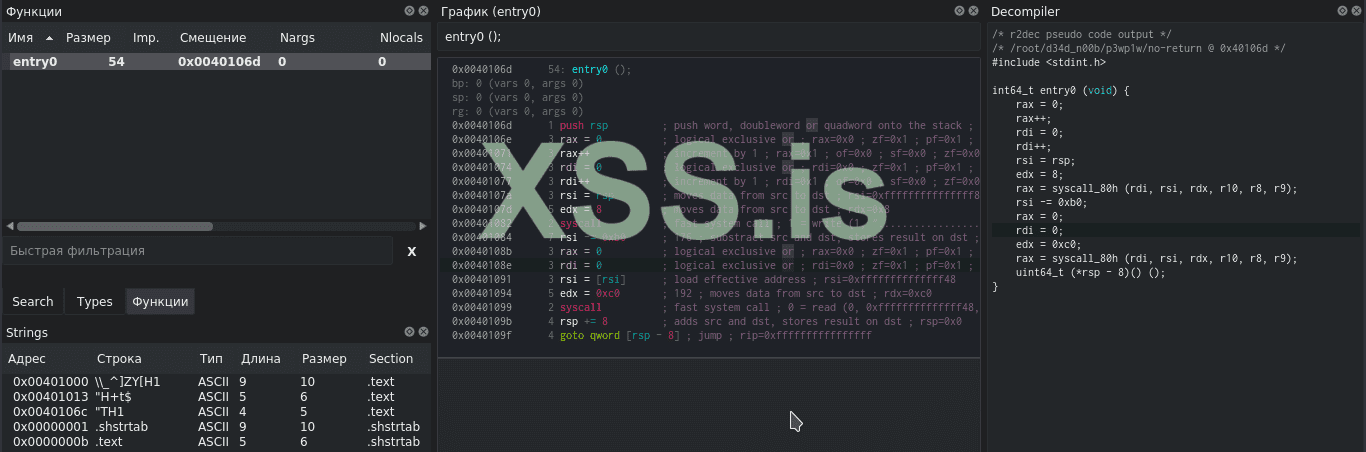Select the Функции tab at bottom
The width and height of the screenshot is (1366, 452).
click(160, 301)
